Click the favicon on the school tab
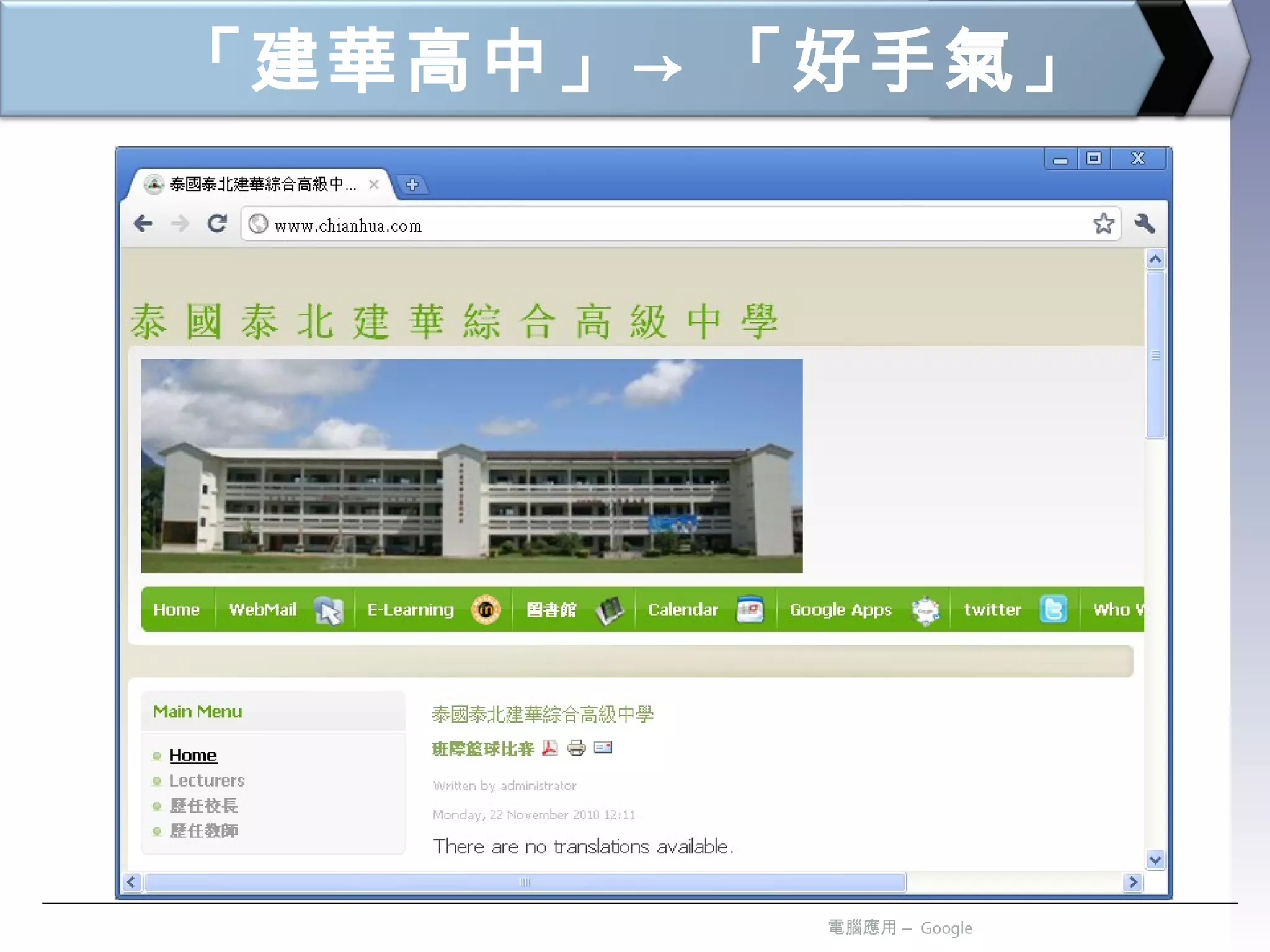Screen dimensions: 1270x952 point(153,184)
